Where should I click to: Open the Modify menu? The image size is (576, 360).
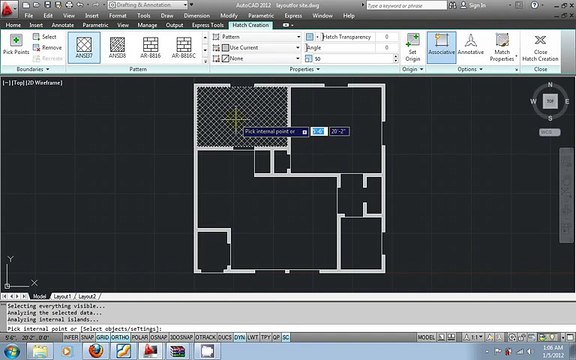(x=229, y=16)
